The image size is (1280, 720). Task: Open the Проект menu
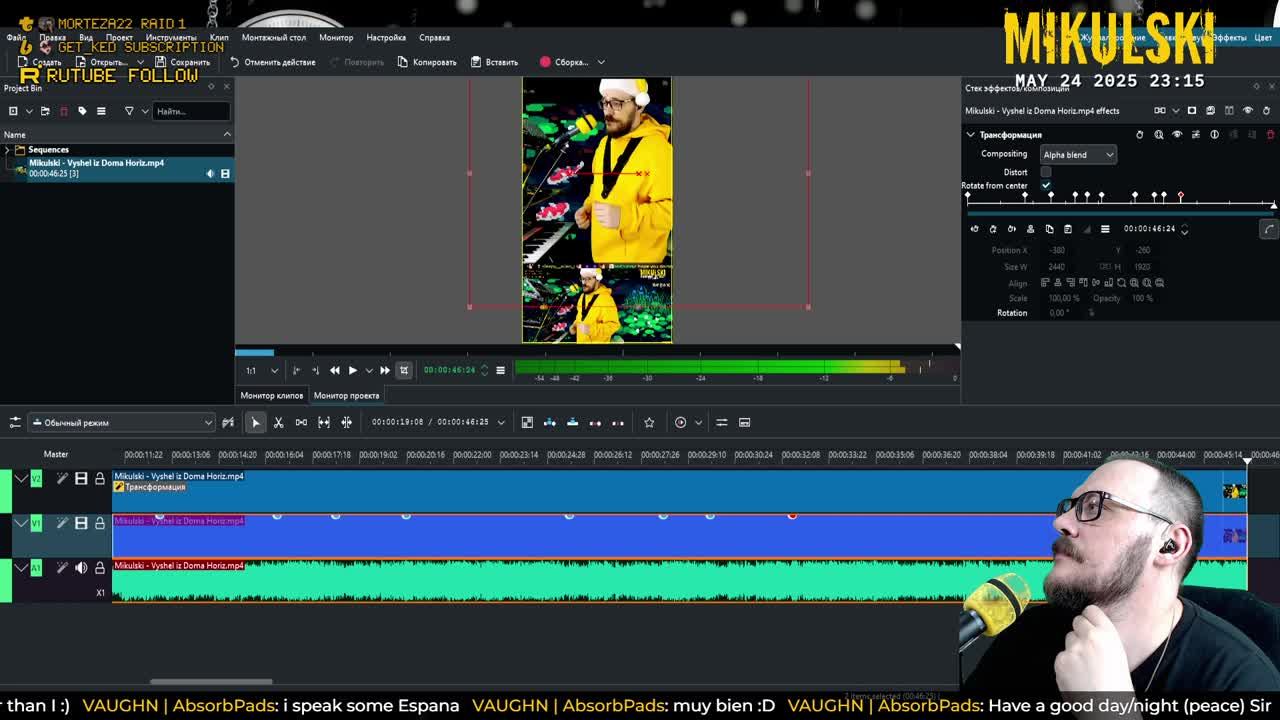pos(119,37)
